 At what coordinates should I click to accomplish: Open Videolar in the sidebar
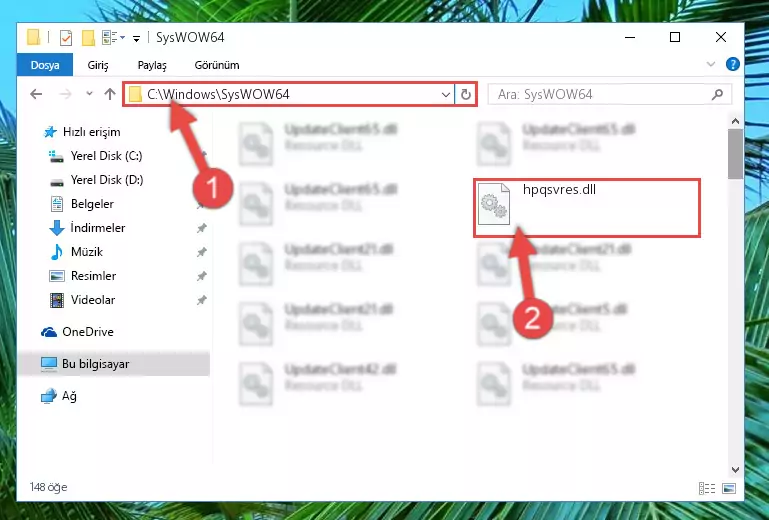click(x=93, y=300)
